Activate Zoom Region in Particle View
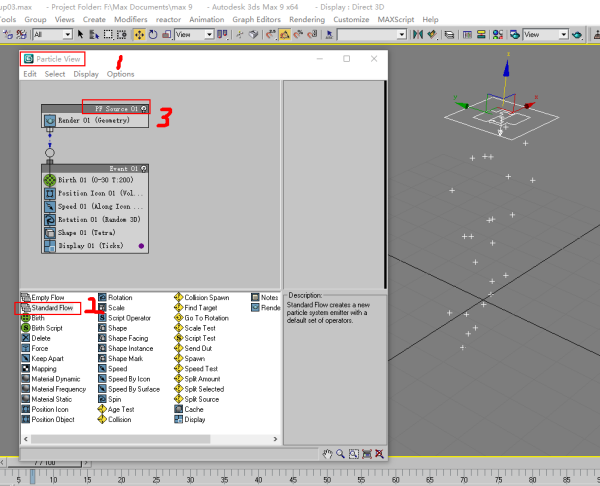 tap(354, 454)
